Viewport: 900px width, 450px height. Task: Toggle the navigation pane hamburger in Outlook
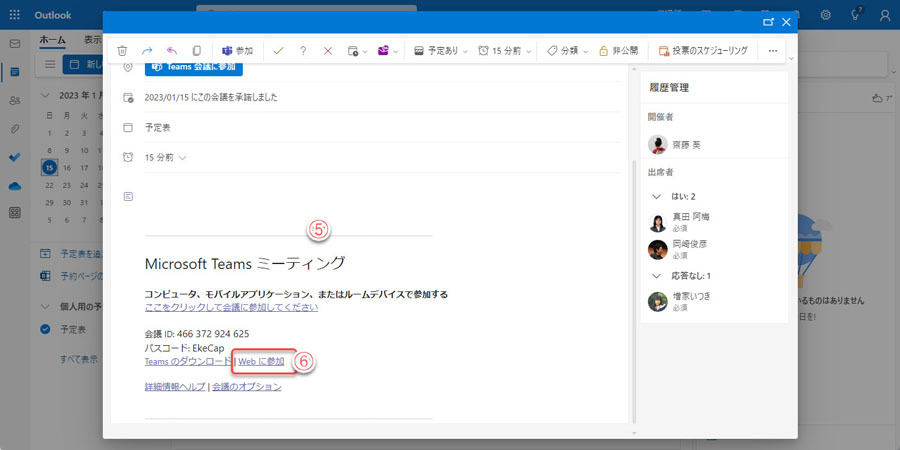51,64
